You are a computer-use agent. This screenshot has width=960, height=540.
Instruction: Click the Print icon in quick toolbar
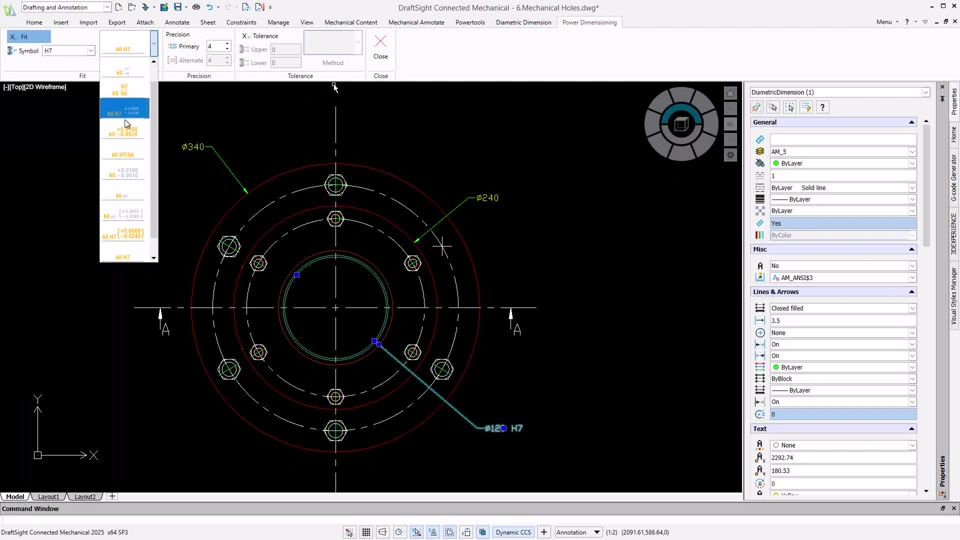196,7
